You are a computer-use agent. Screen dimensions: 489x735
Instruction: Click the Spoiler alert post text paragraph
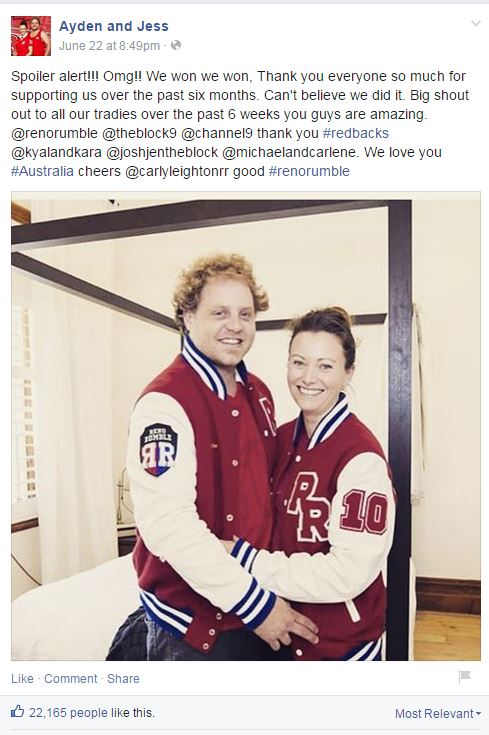tap(240, 124)
